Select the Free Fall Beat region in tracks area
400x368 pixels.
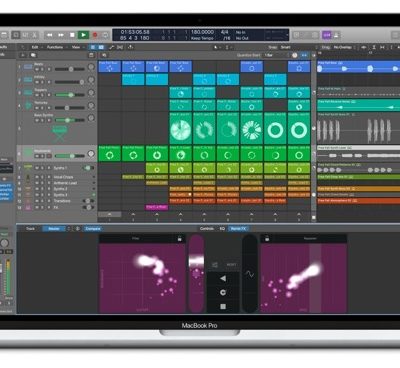pyautogui.click(x=359, y=67)
